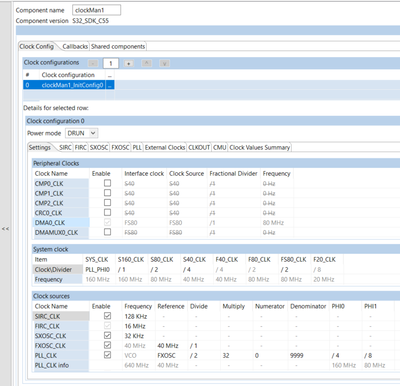
Task: Click the S160_CLK divider cell / 1
Action: click(x=131, y=269)
